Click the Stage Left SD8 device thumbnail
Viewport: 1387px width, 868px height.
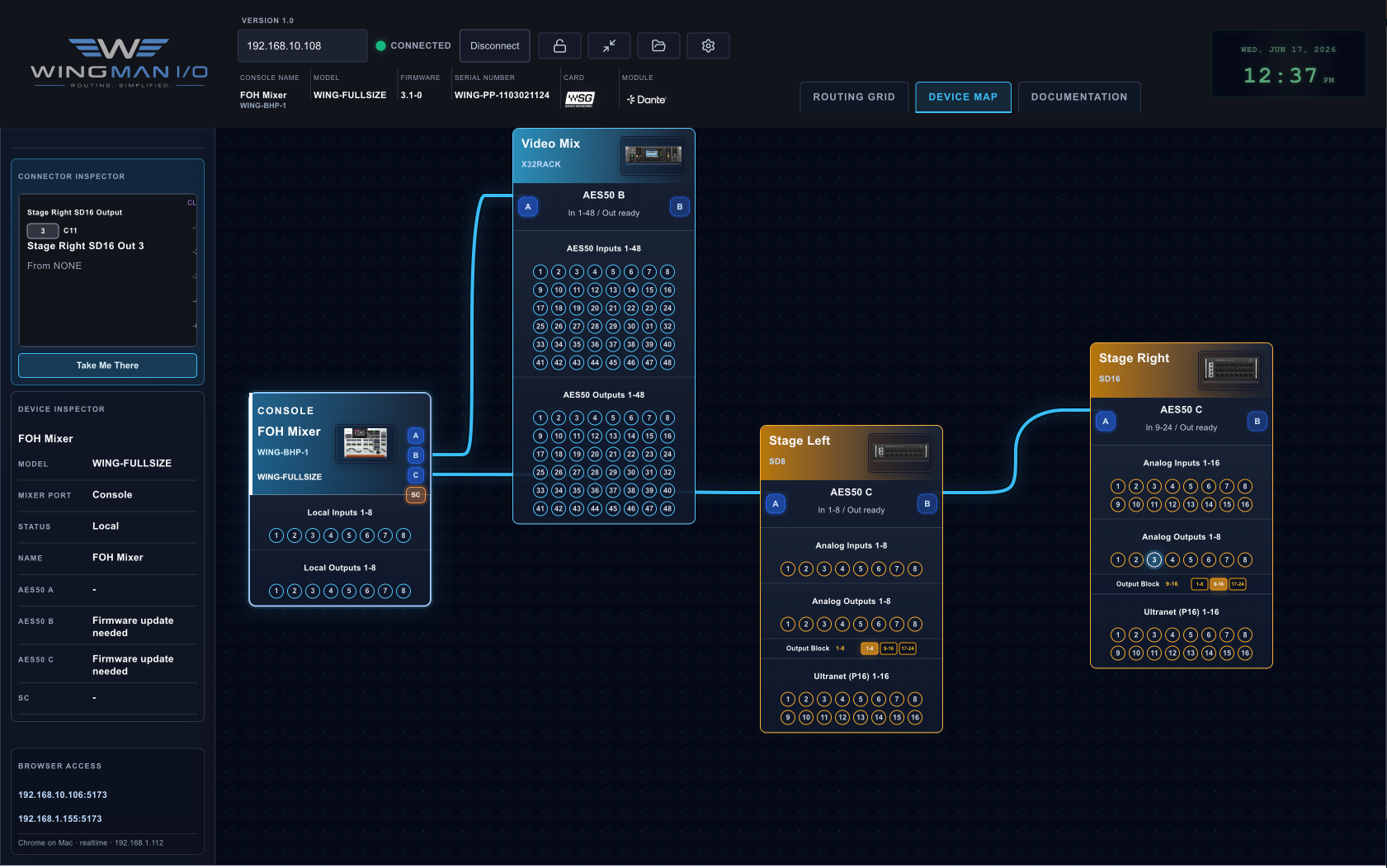pos(901,451)
